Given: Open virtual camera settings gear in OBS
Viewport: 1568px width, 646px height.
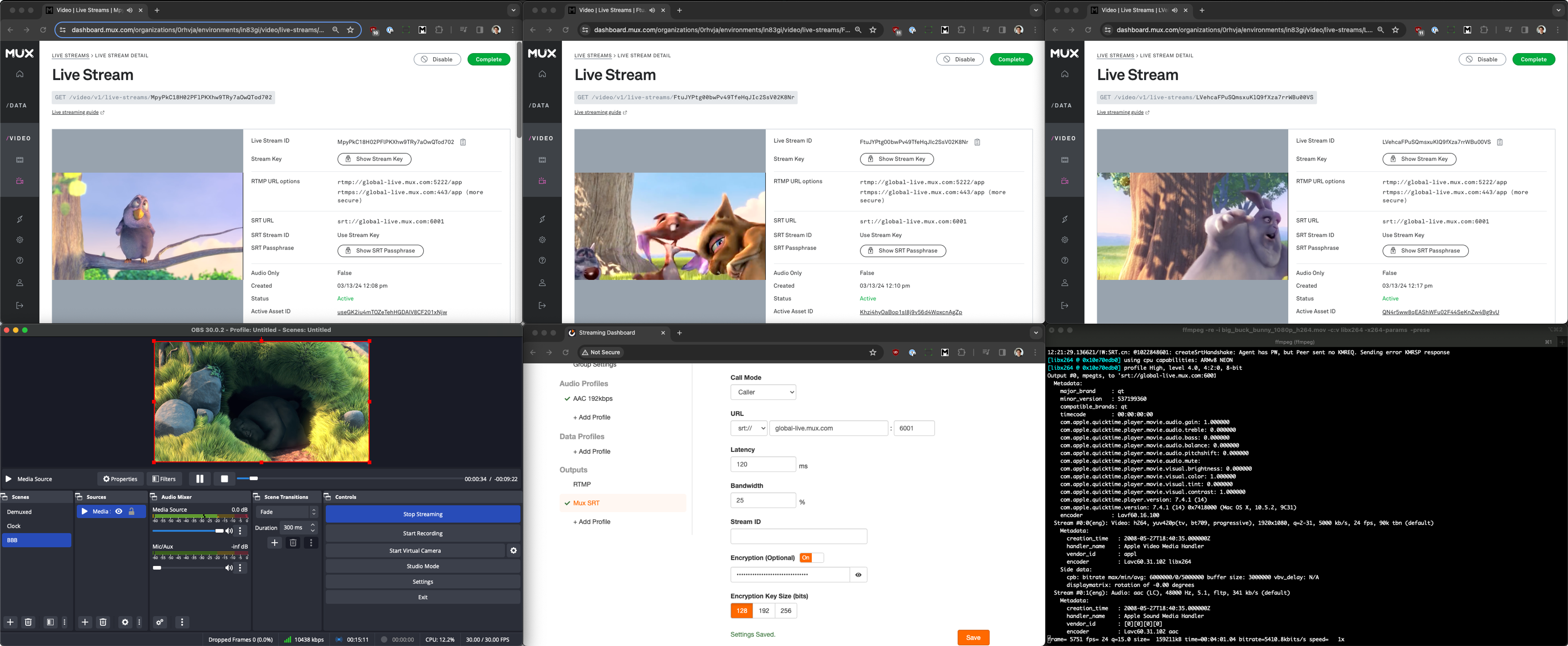Looking at the screenshot, I should pyautogui.click(x=513, y=550).
